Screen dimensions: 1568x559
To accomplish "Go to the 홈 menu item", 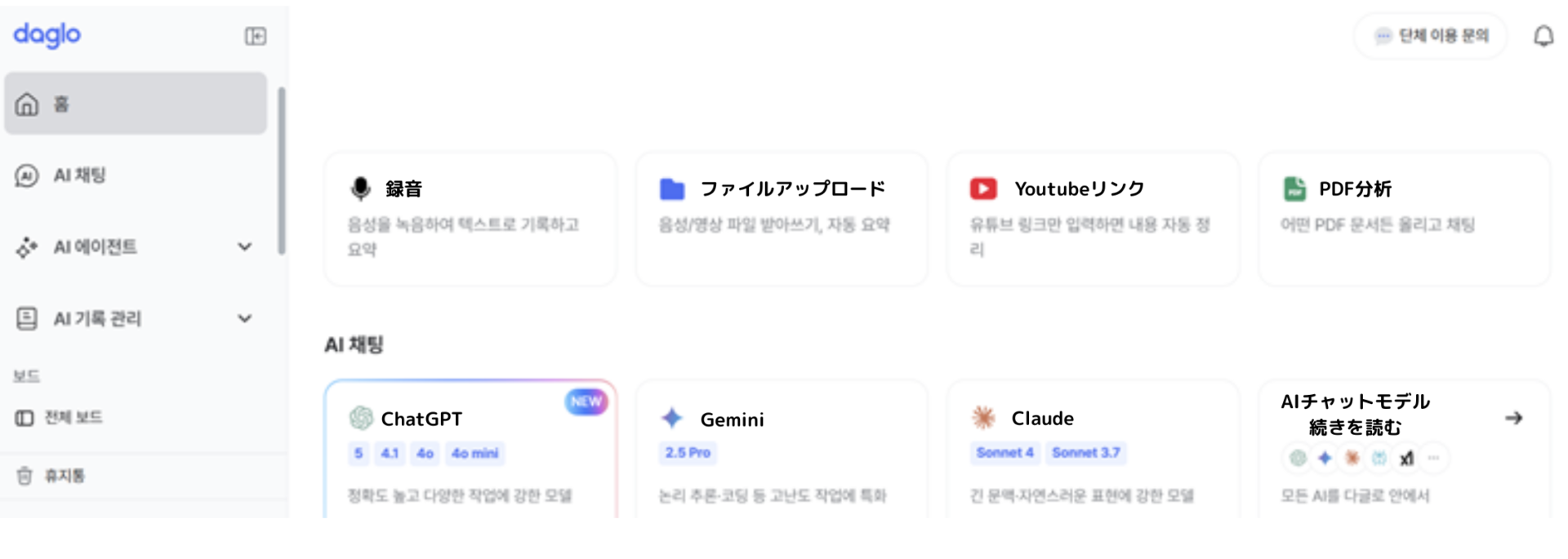I will click(x=136, y=104).
